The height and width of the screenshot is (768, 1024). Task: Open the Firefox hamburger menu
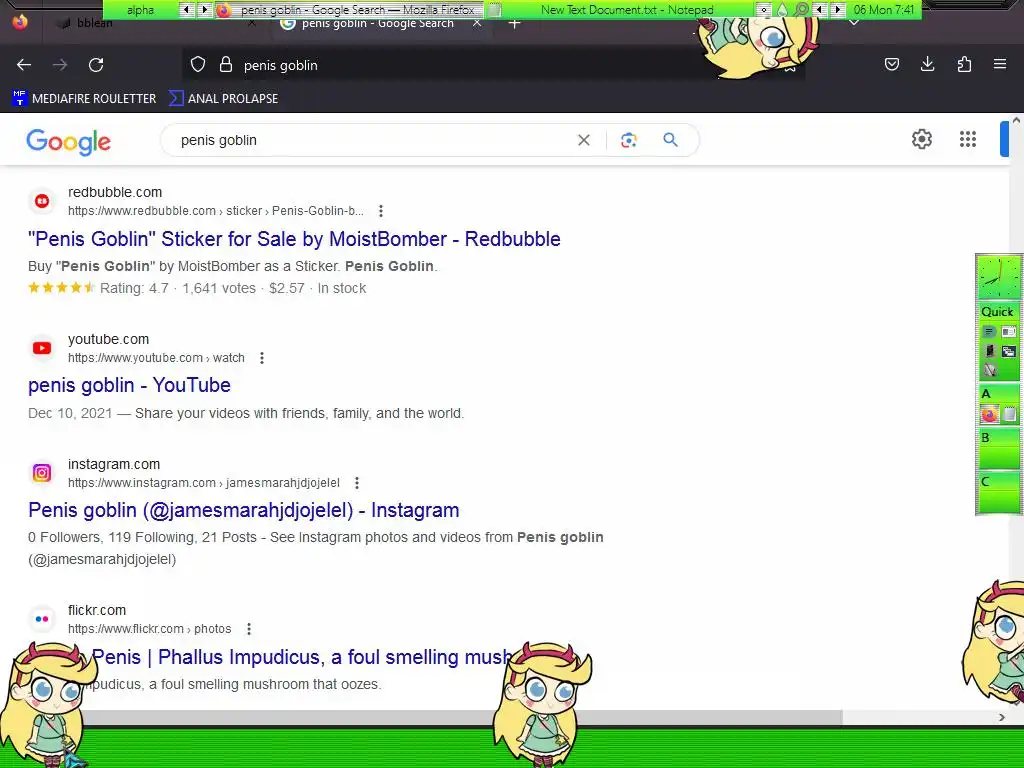point(1000,64)
